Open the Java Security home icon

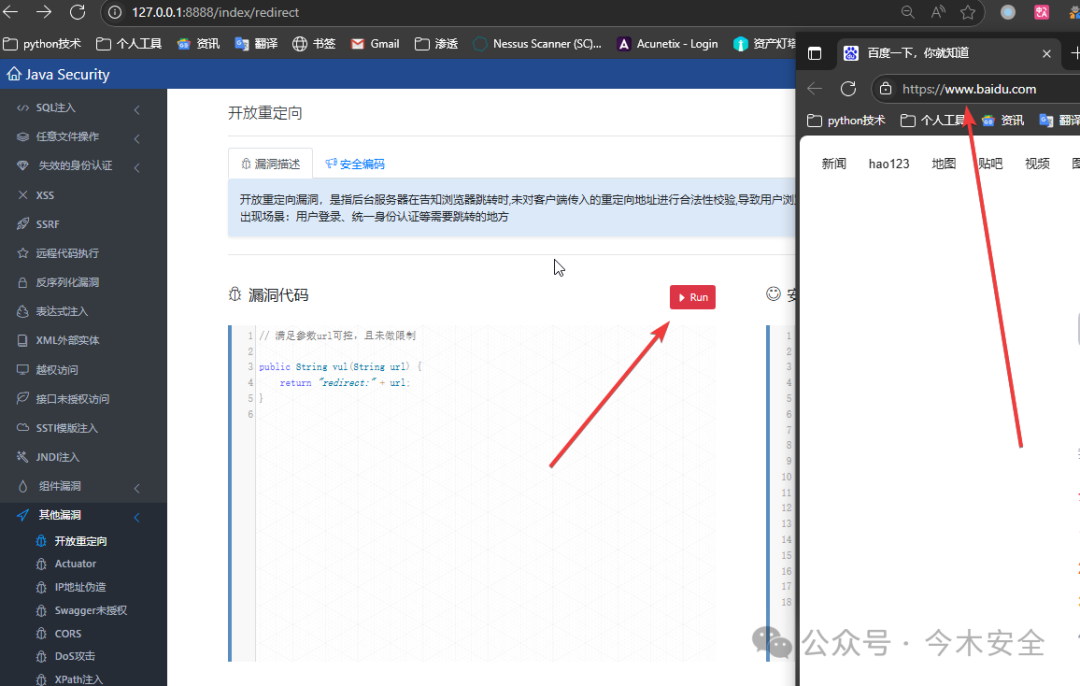pos(14,74)
